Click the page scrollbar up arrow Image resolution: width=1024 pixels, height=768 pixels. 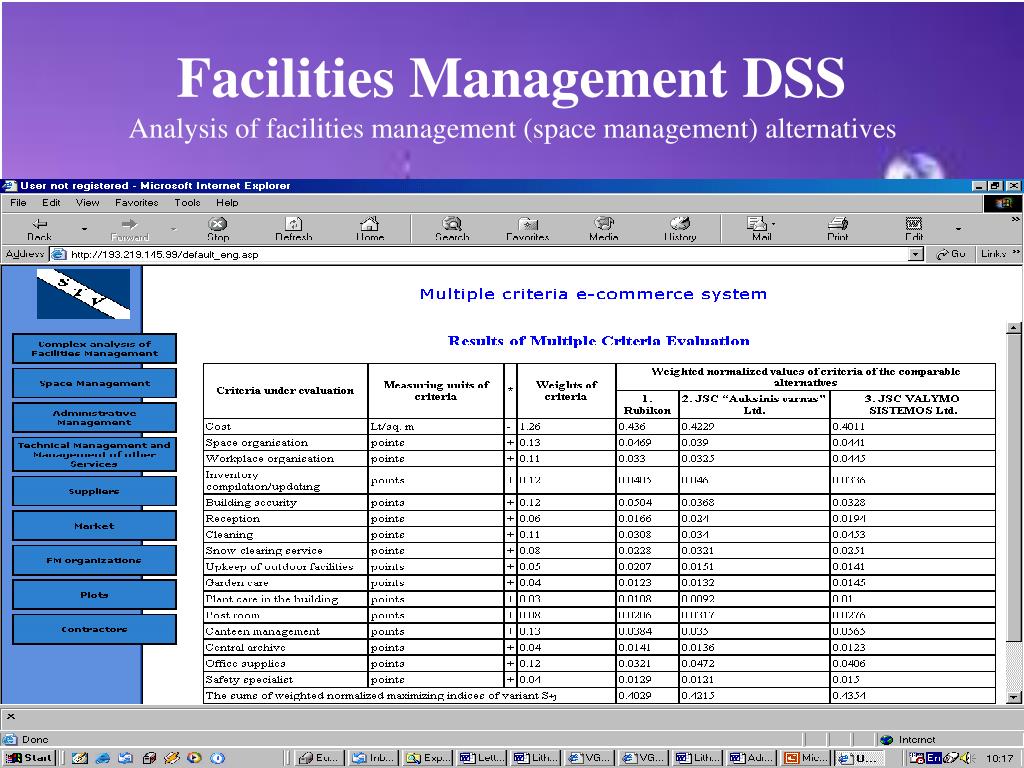point(1014,328)
